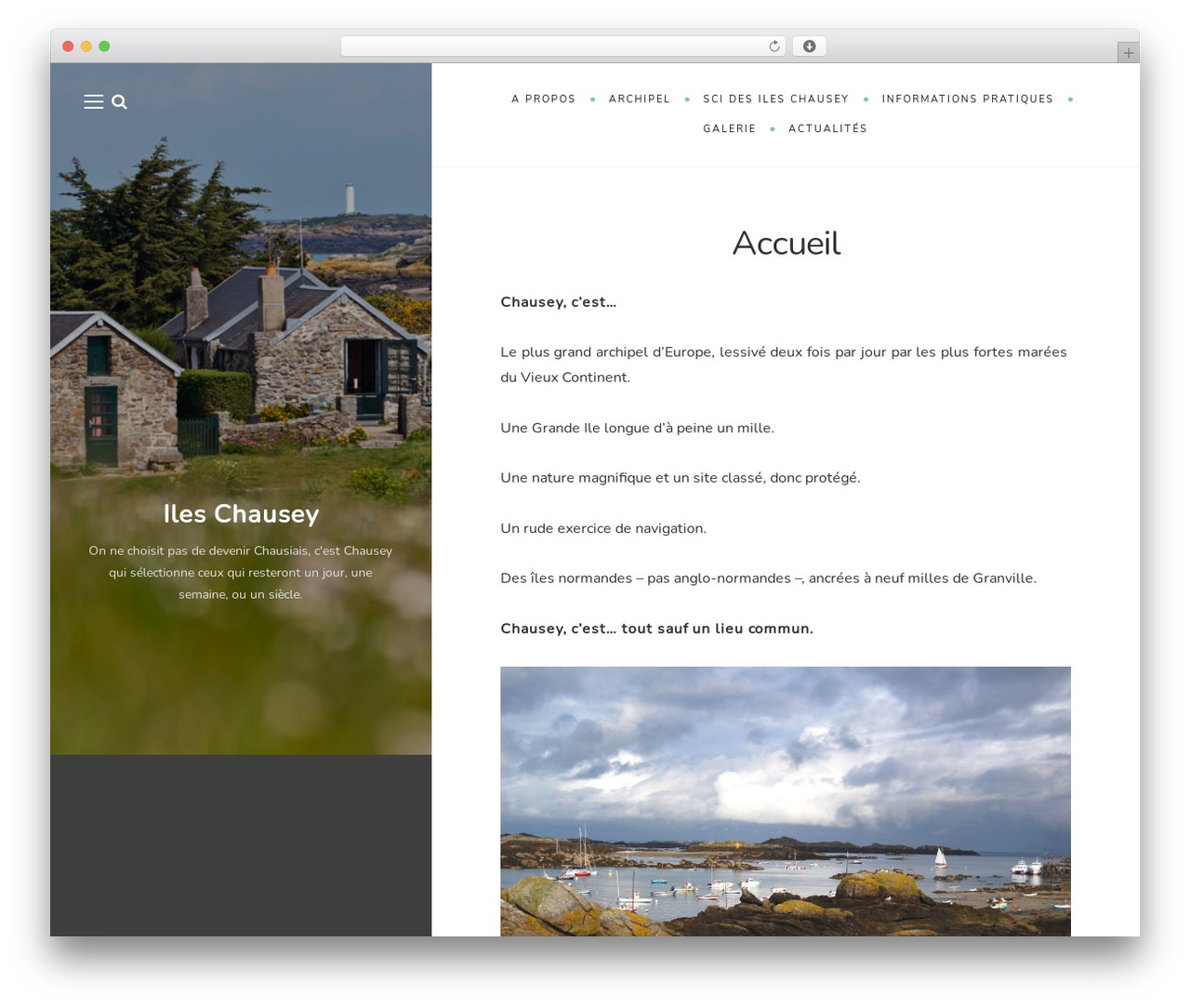Click the line "Un rude exercice de navigation."

[603, 528]
